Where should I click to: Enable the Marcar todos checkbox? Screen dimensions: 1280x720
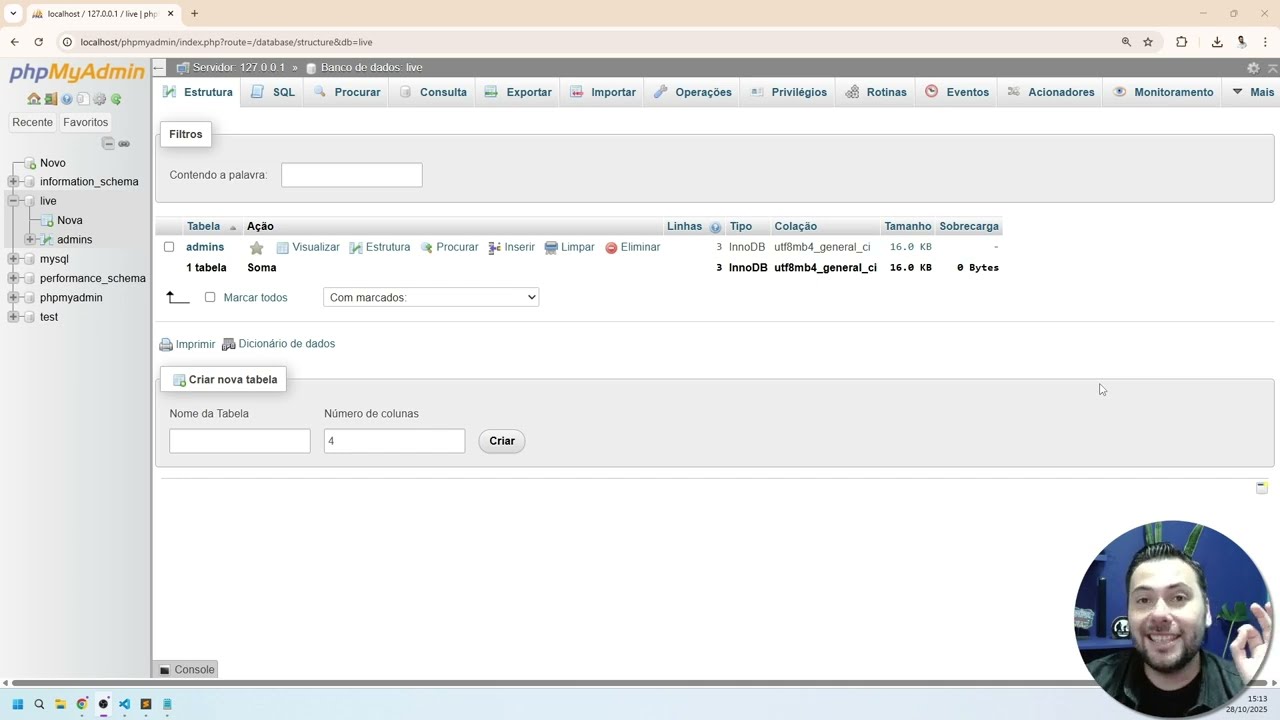pos(210,297)
